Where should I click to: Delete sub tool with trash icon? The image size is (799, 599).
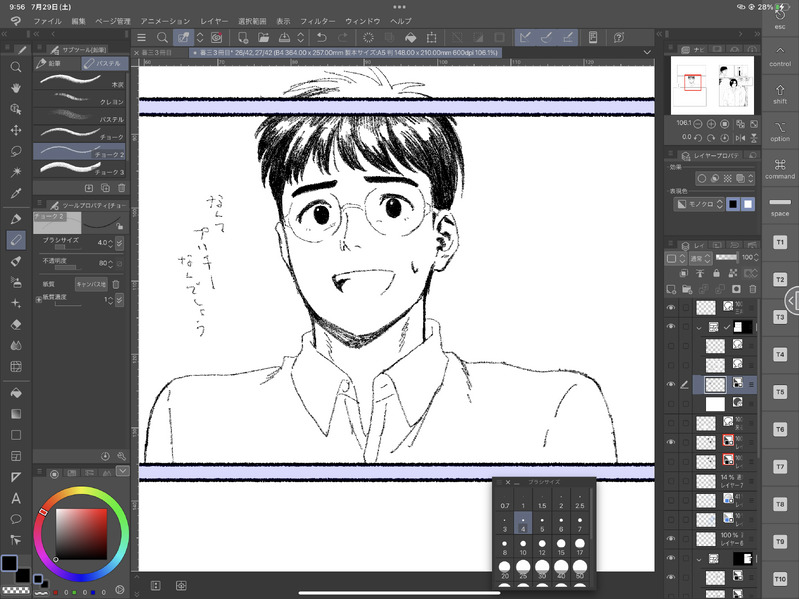(121, 188)
